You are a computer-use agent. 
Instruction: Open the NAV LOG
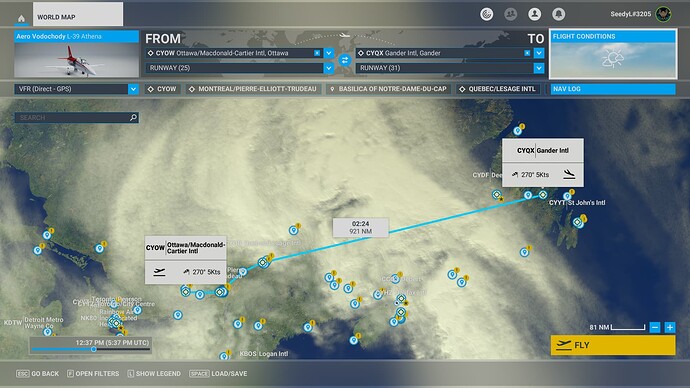pos(613,89)
